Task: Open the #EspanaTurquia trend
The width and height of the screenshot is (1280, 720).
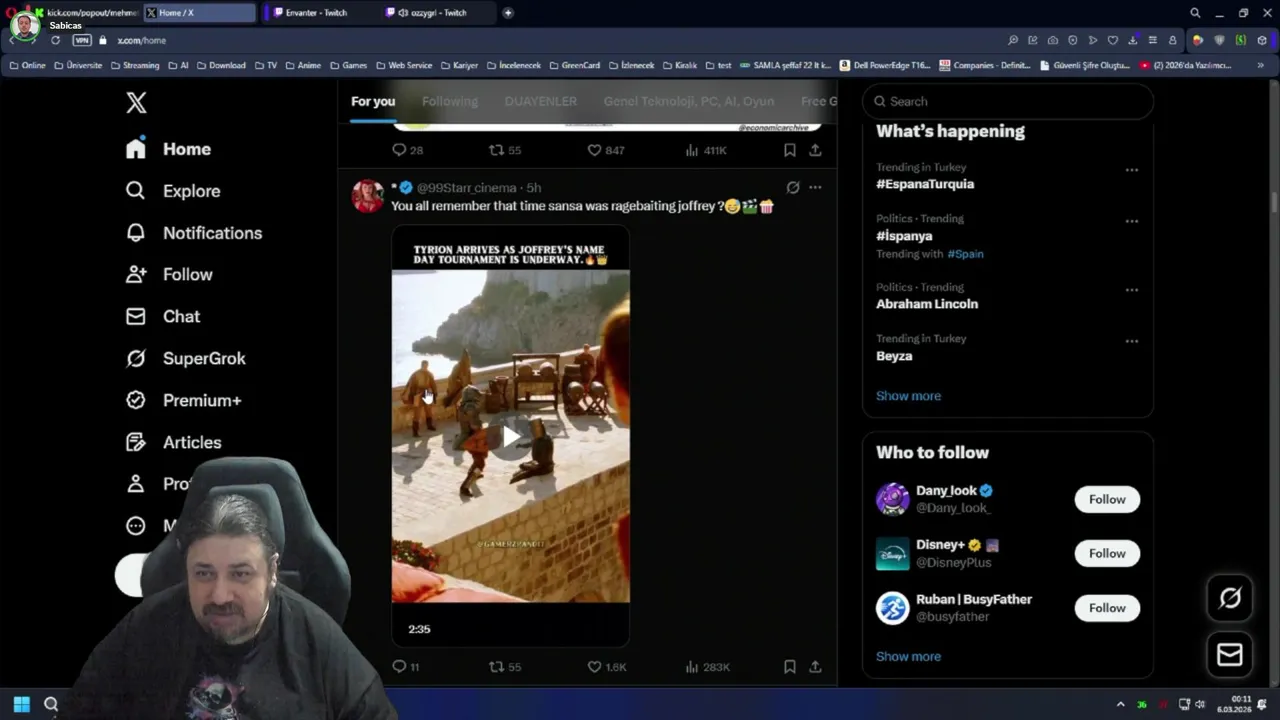Action: 925,184
